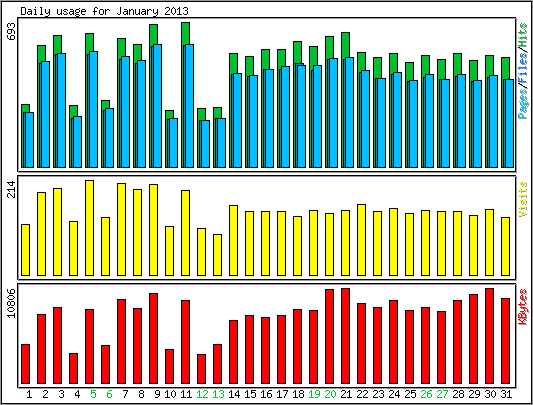Click day label 11 on the x-axis

(186, 394)
